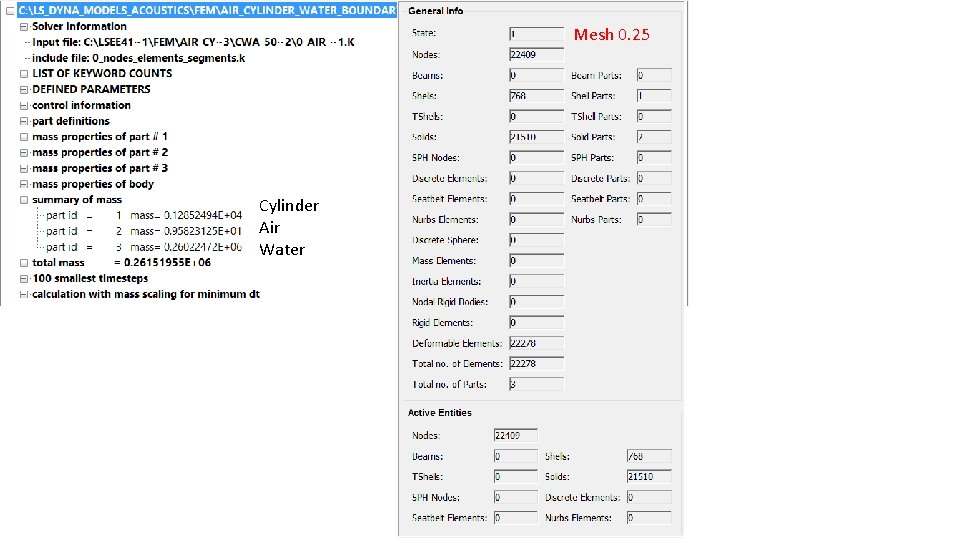Image resolution: width=960 pixels, height=540 pixels.
Task: Expand the total mass node
Action: pos(24,263)
